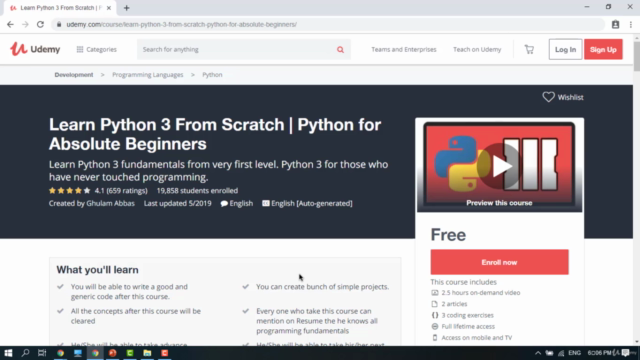Image resolution: width=640 pixels, height=360 pixels.
Task: Open the Categories grid menu
Action: point(96,49)
